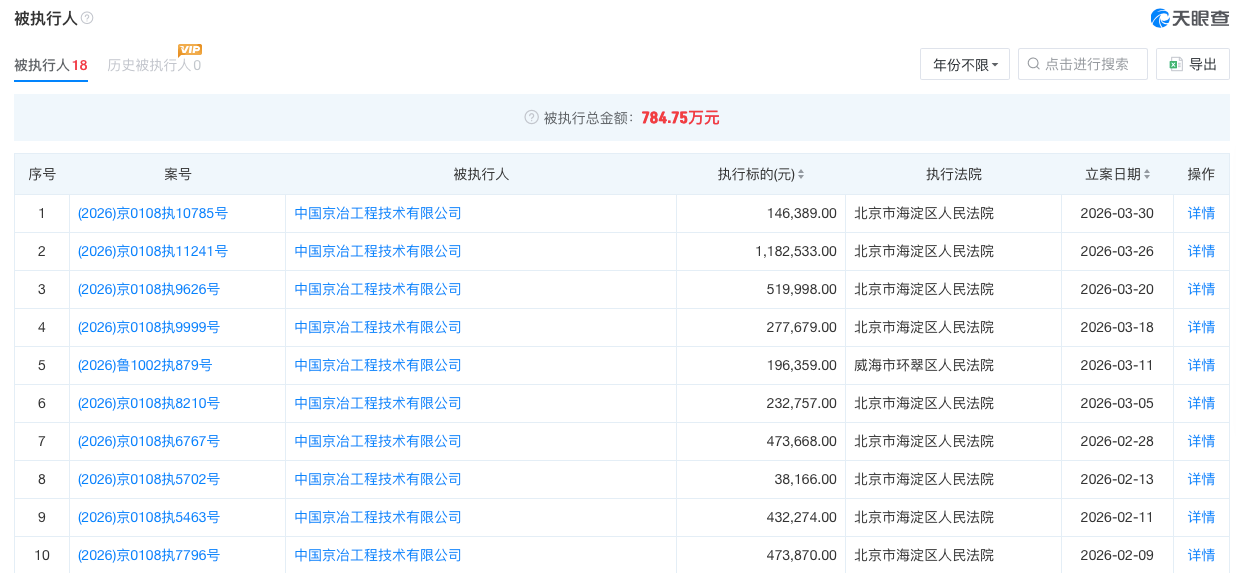Click the VIP badge on 历史被执行人

coord(190,50)
